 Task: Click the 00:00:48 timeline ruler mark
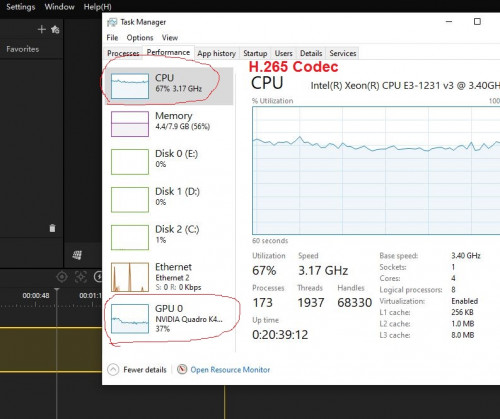[x=36, y=295]
